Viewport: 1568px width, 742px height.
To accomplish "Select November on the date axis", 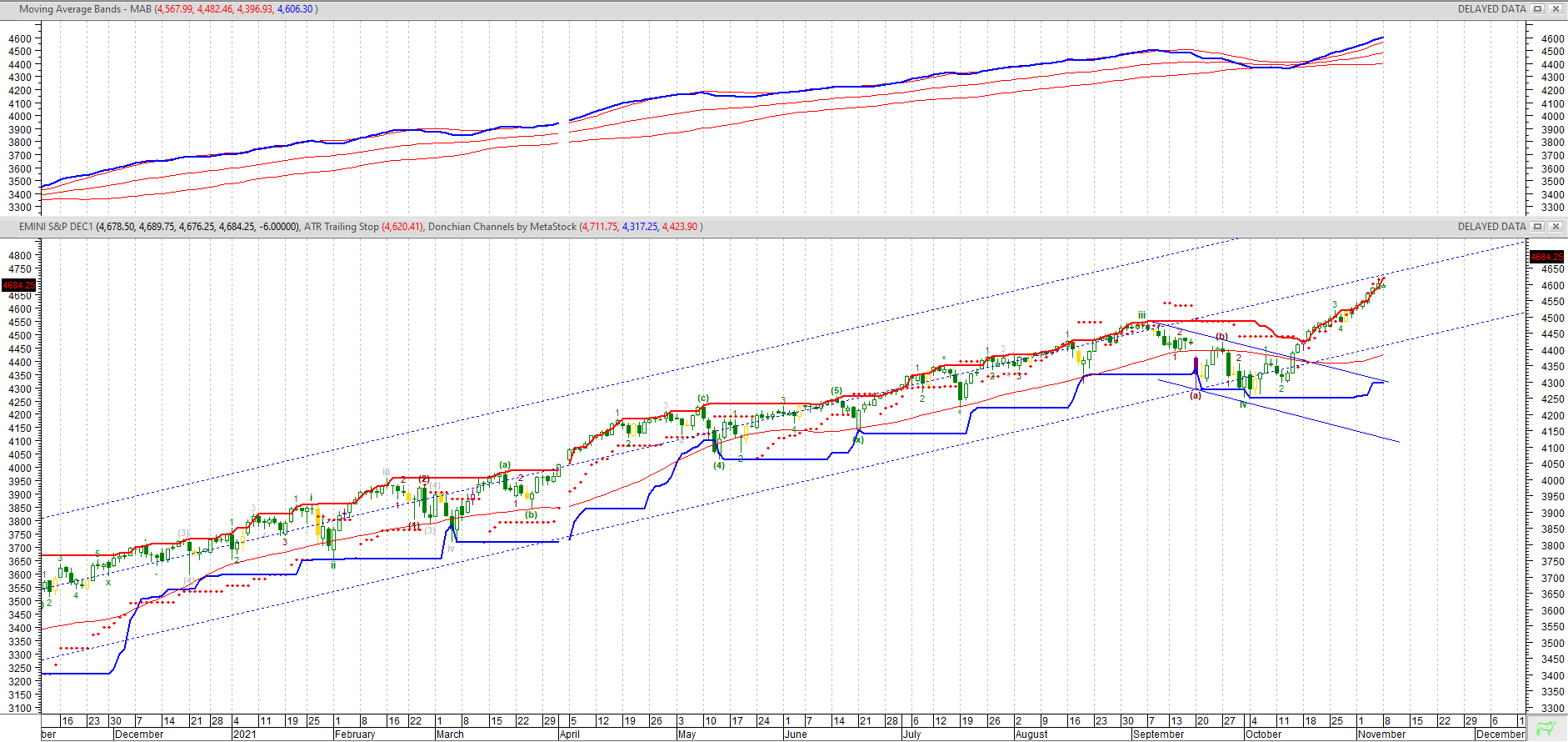I will pos(1381,734).
